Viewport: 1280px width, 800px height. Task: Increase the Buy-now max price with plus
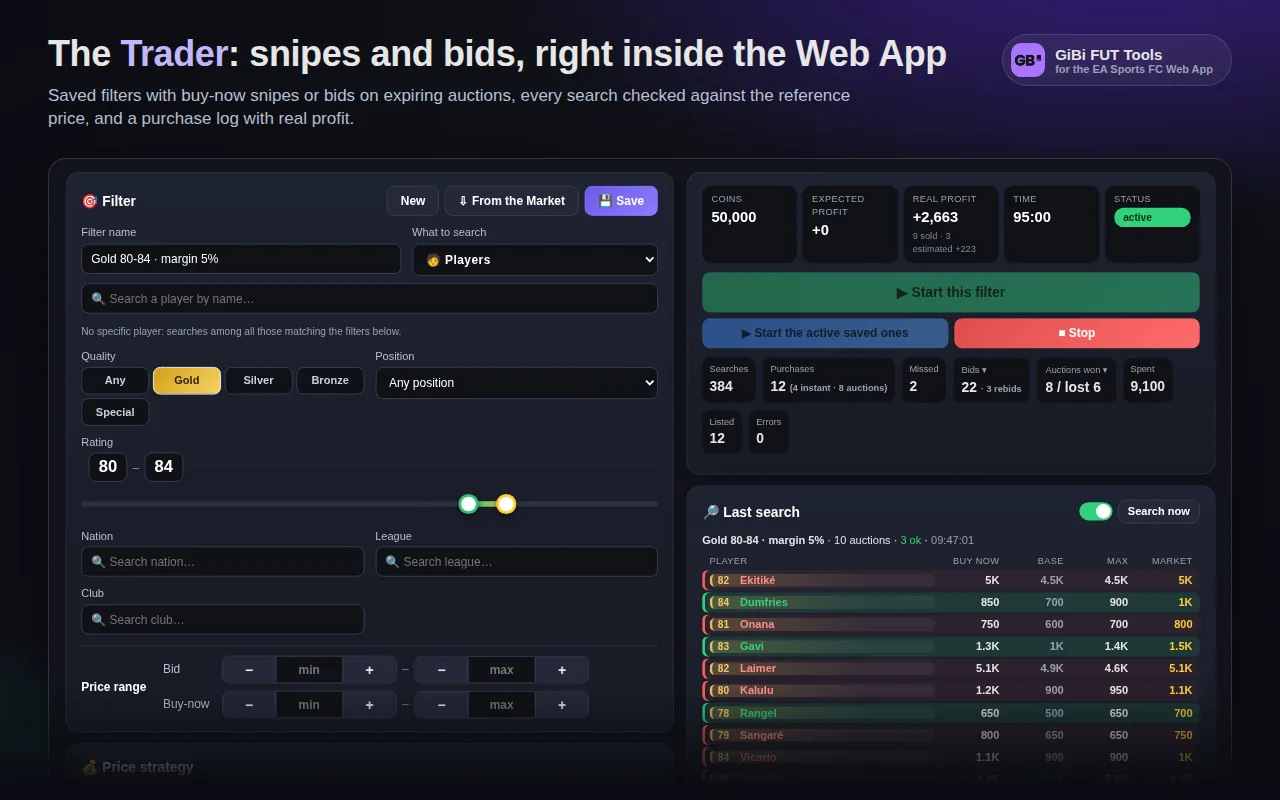562,705
